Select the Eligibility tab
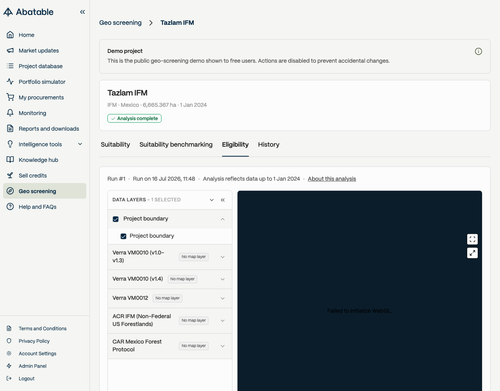The image size is (500, 391). (x=235, y=144)
